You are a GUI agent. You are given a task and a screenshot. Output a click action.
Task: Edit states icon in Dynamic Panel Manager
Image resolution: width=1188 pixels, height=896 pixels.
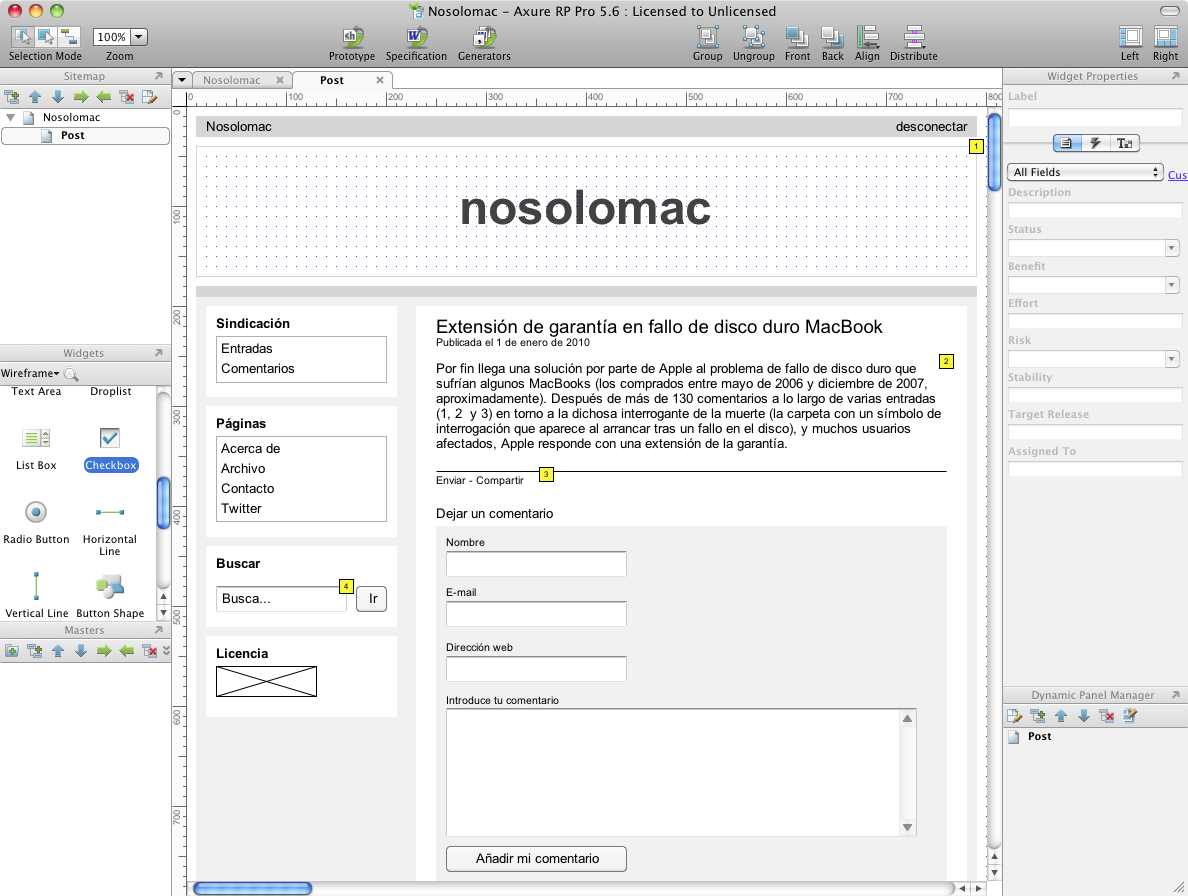[1130, 716]
